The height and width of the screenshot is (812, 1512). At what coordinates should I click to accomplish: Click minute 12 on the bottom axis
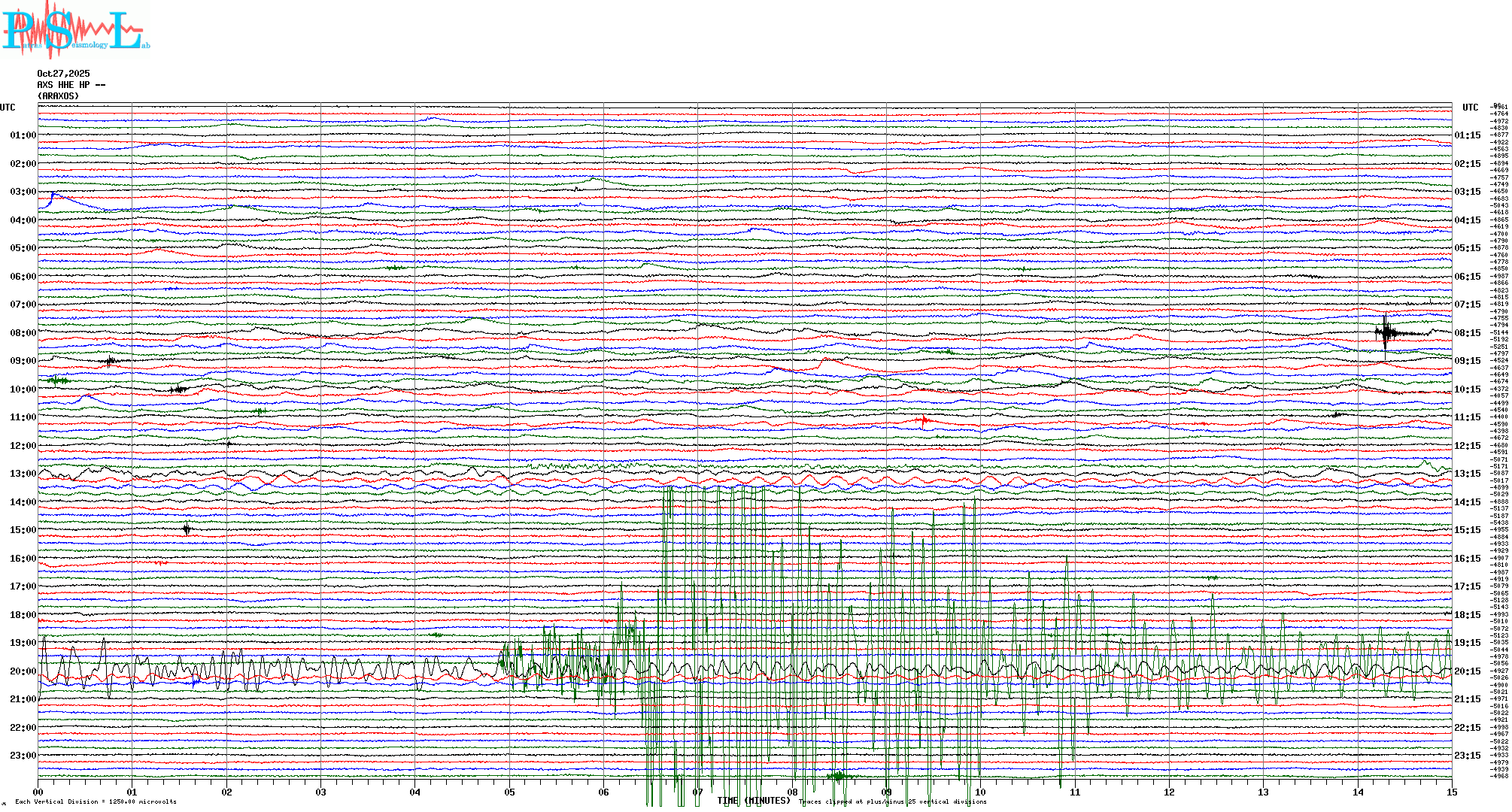1169,792
